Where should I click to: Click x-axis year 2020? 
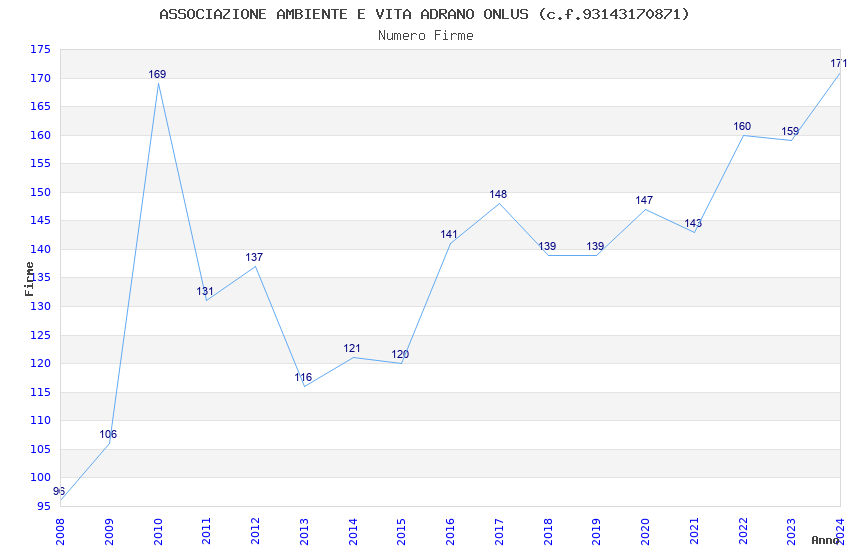click(645, 531)
